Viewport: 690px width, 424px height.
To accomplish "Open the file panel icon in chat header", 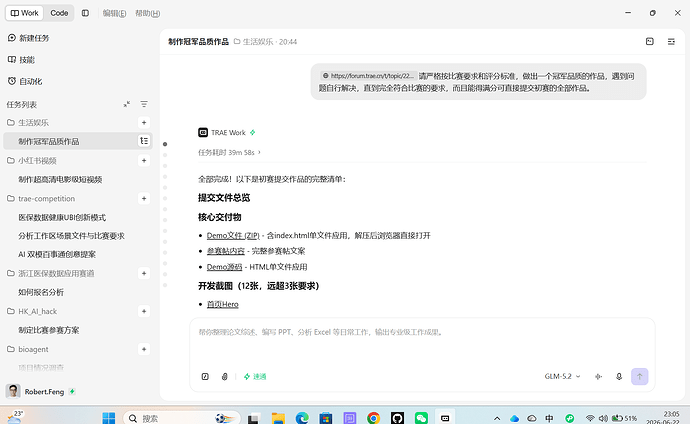I will (x=650, y=41).
